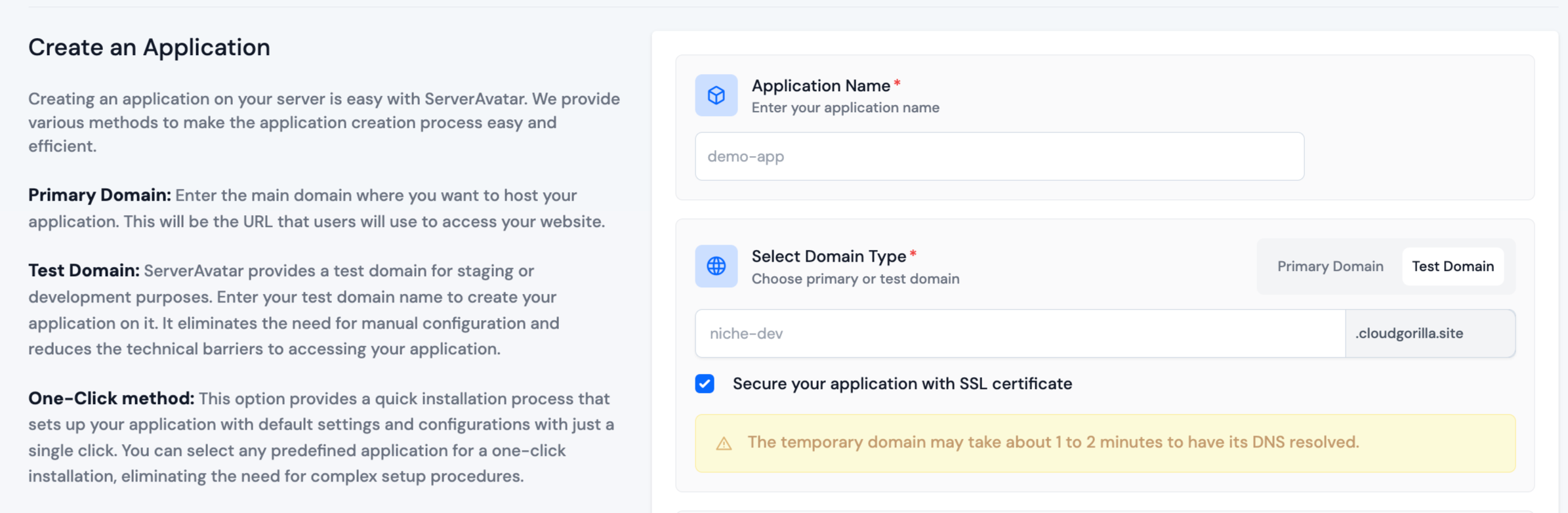Click the 'Choose primary or test domain' subtitle
1568x513 pixels.
855,279
